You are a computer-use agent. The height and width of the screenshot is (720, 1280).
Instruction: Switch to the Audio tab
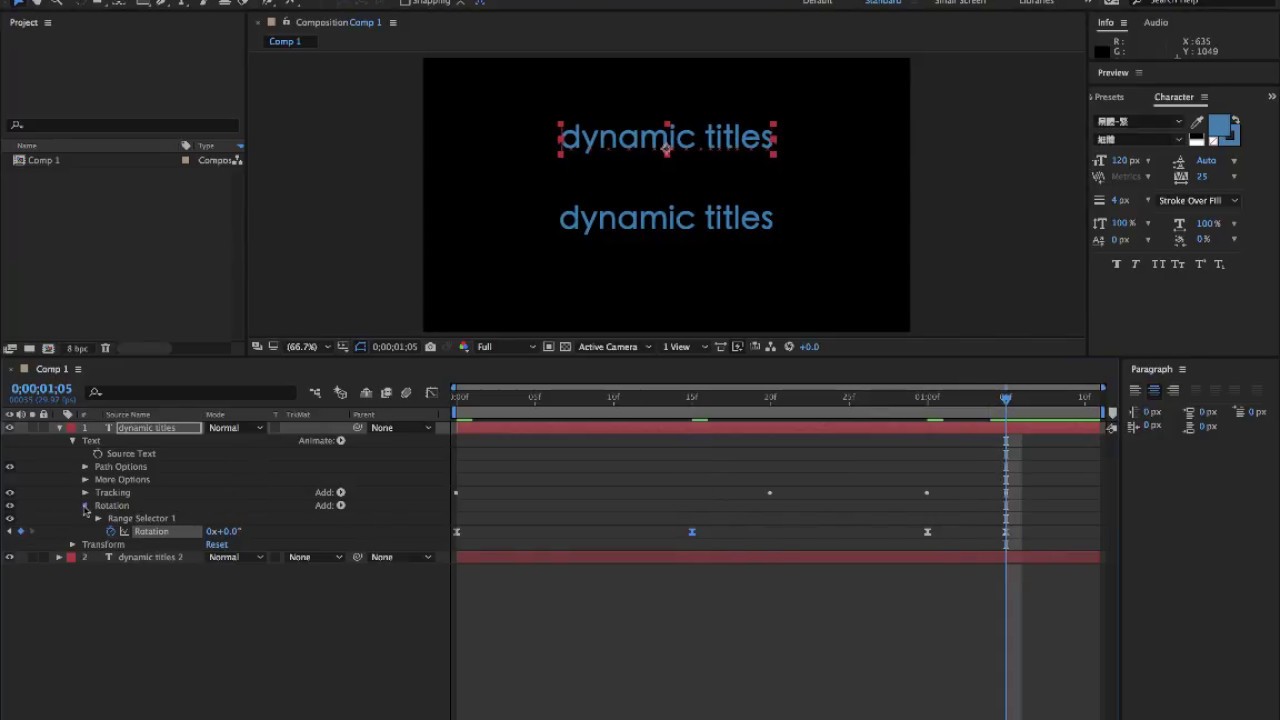pyautogui.click(x=1156, y=23)
